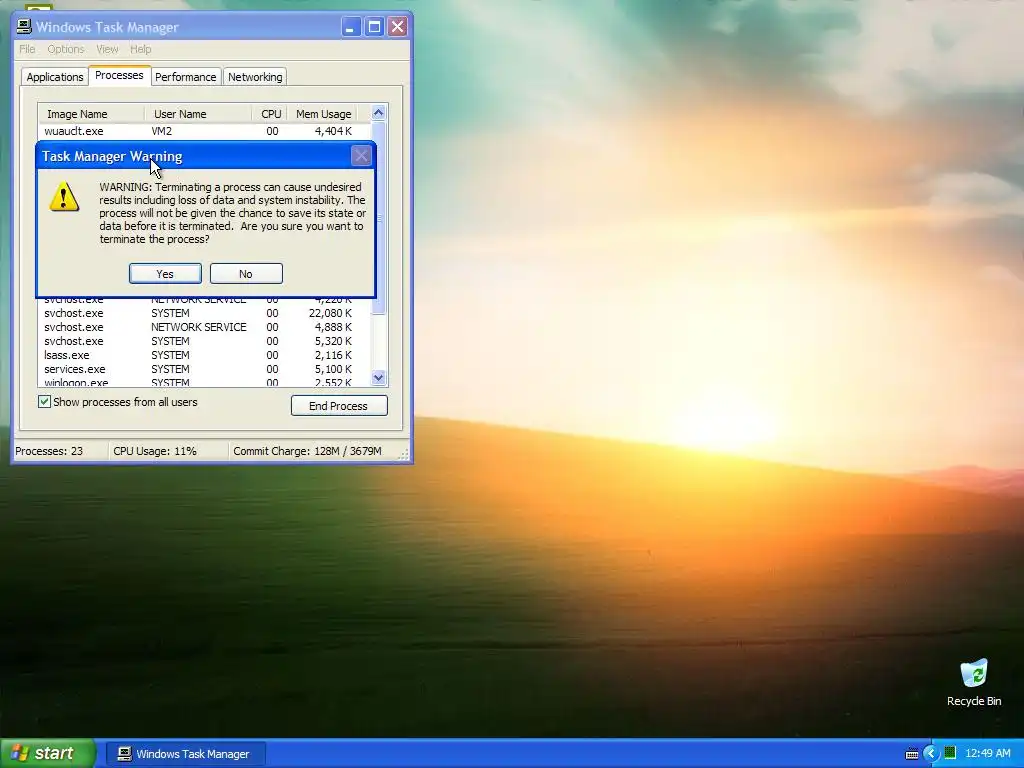Click Commit Charge in the status bar

(307, 451)
